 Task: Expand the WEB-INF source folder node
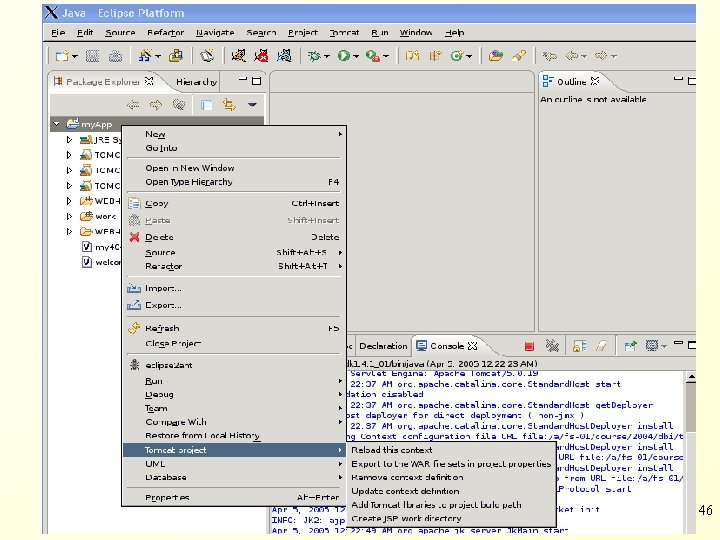[x=69, y=201]
